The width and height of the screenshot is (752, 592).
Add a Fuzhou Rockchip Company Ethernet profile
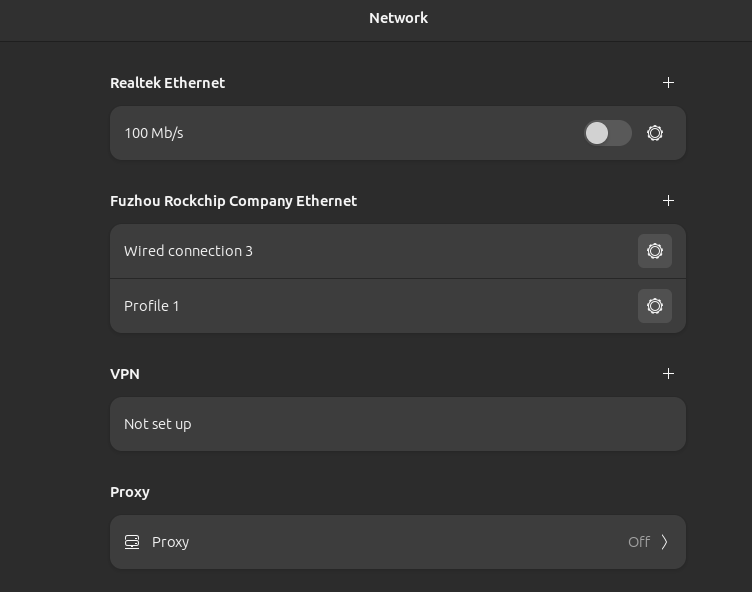[x=668, y=201]
